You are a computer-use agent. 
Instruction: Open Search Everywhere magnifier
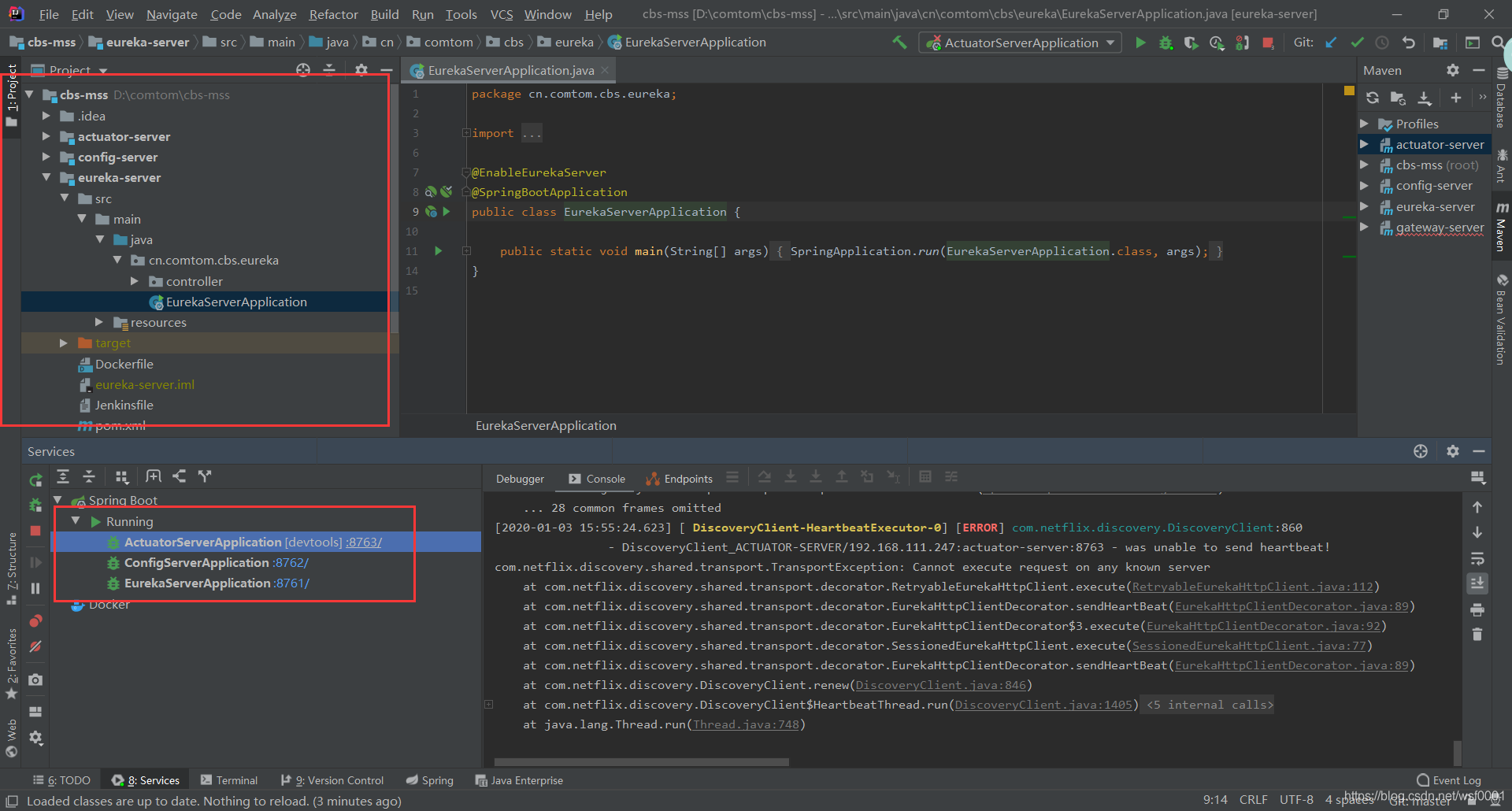pos(1498,43)
